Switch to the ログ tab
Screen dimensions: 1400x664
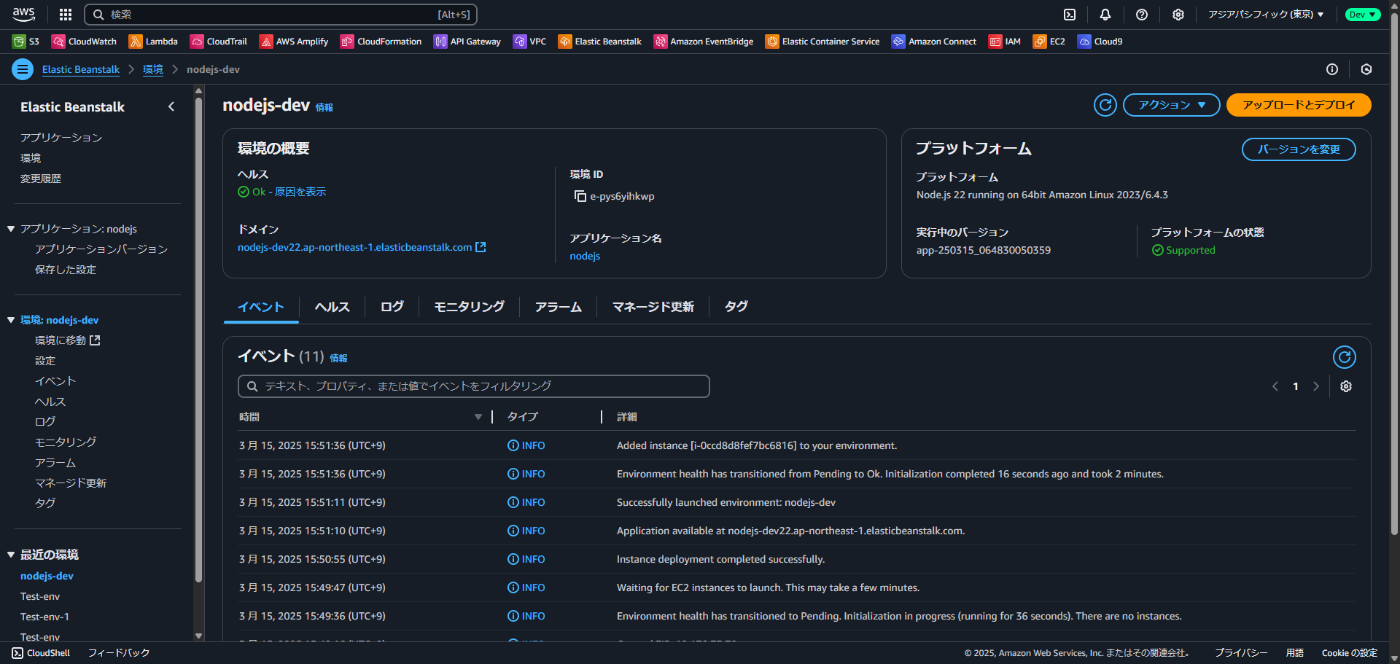pyautogui.click(x=392, y=307)
